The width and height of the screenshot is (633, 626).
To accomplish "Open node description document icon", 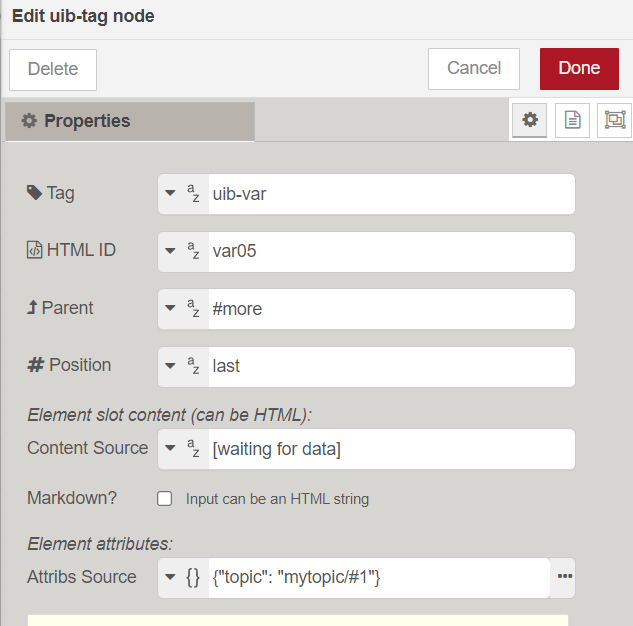I will pos(572,120).
